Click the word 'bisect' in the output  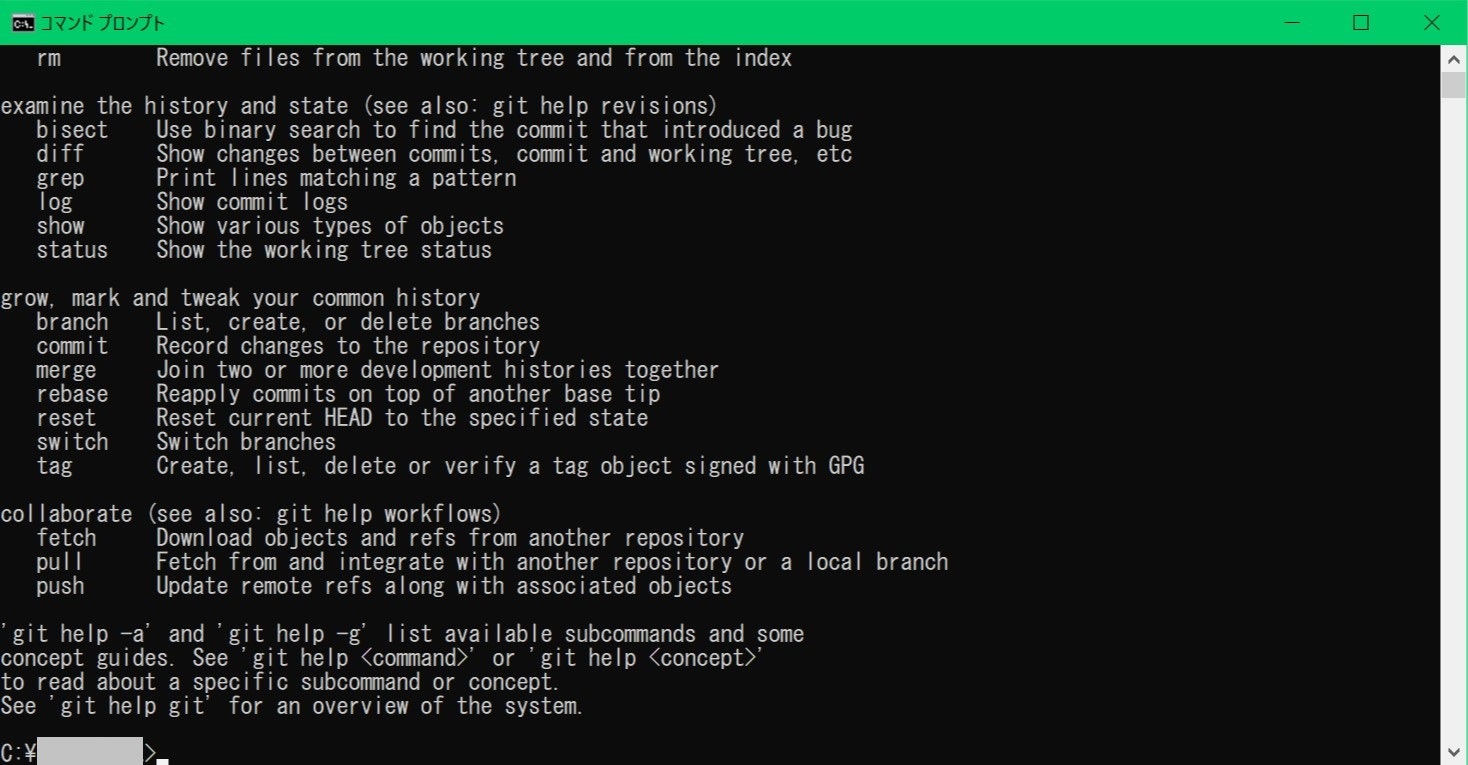pos(72,130)
